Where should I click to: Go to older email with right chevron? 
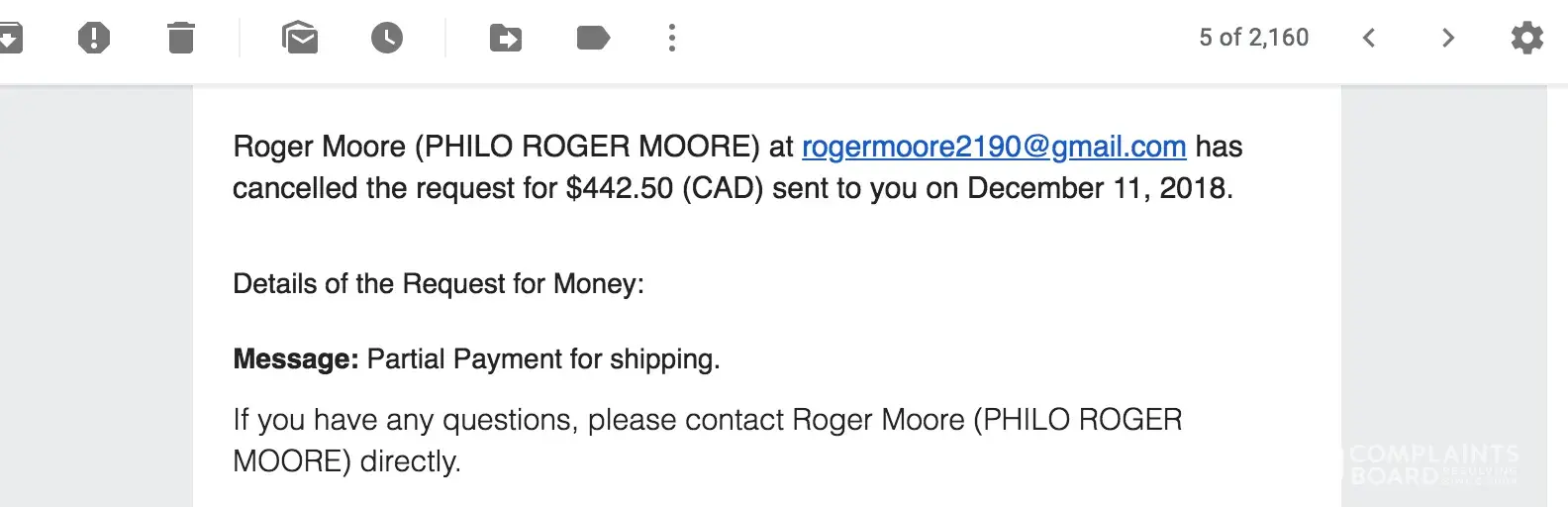click(1448, 38)
